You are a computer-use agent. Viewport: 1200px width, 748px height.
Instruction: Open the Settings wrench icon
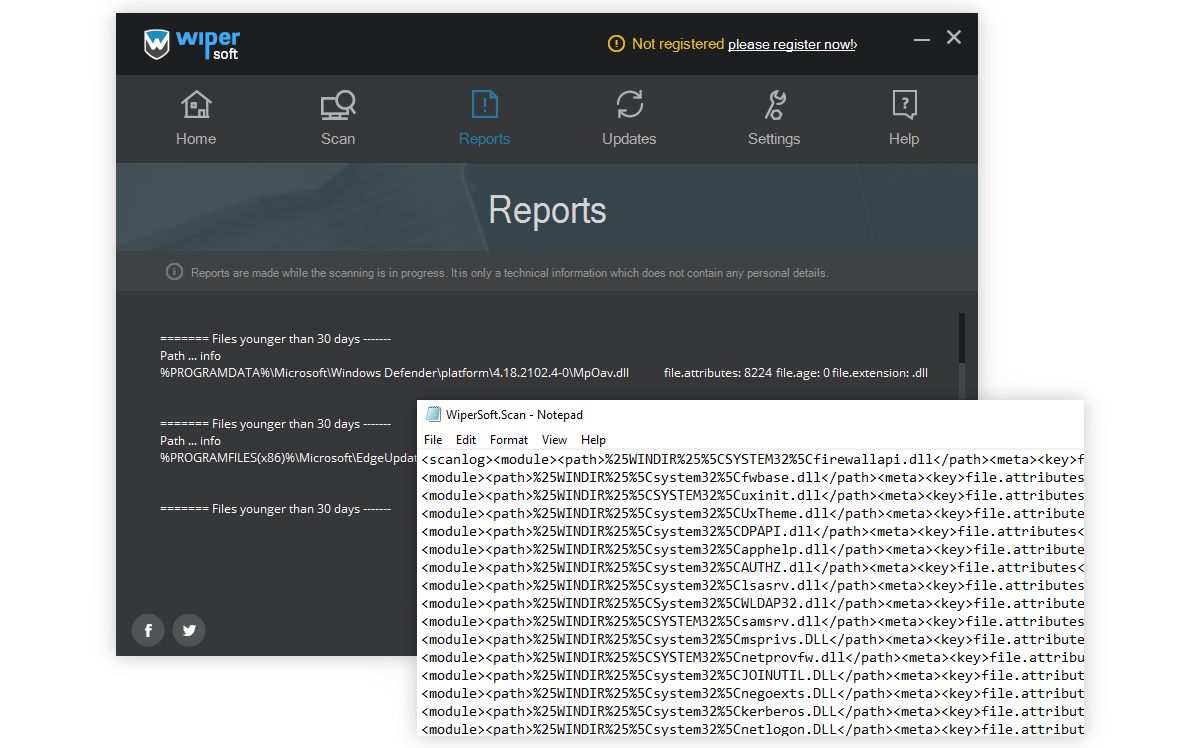tap(774, 105)
